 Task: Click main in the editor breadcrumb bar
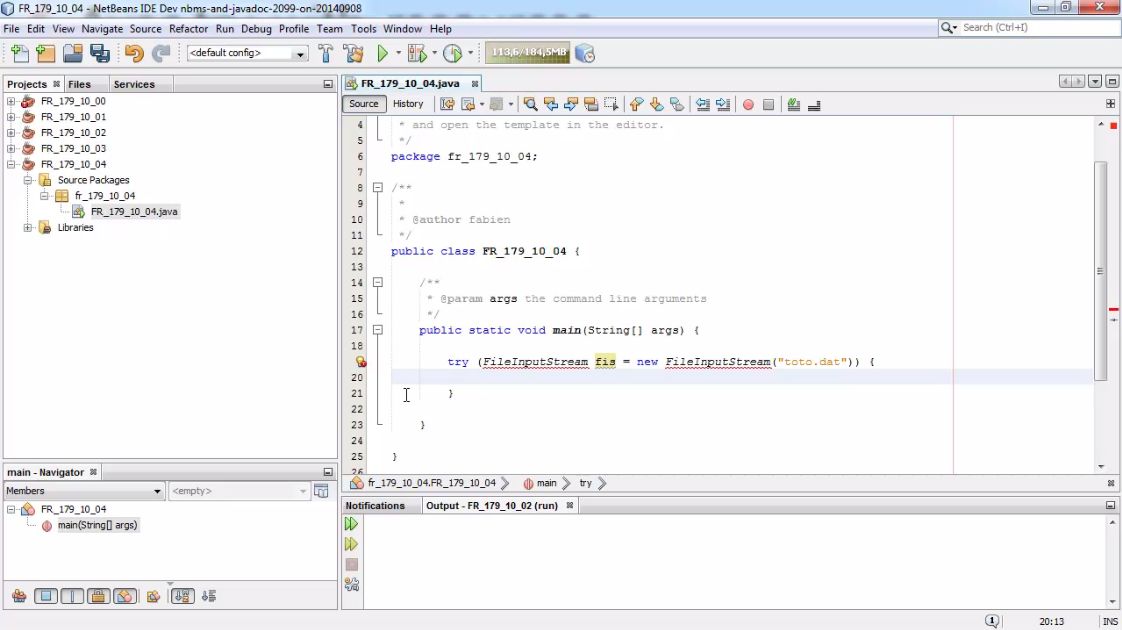coord(546,483)
